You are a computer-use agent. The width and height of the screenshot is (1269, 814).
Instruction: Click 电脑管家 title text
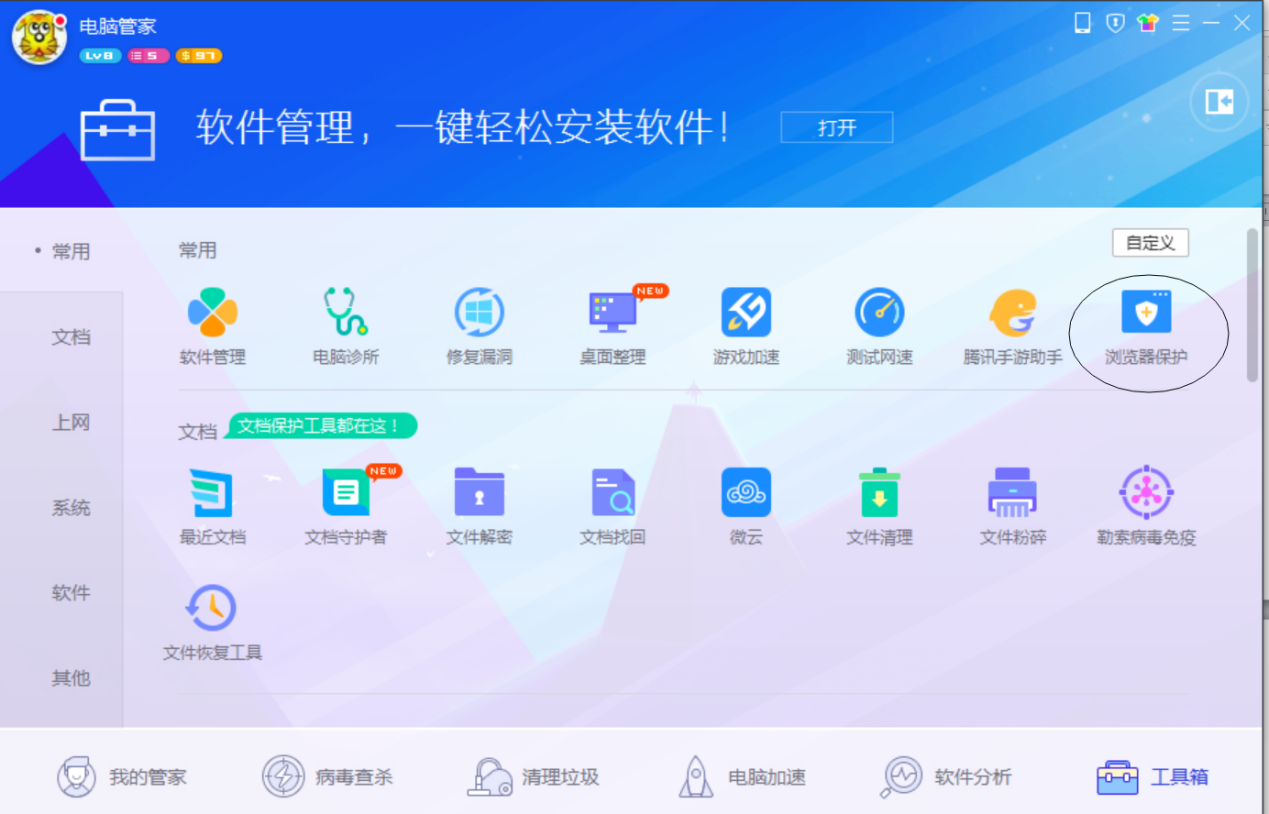pyautogui.click(x=118, y=26)
